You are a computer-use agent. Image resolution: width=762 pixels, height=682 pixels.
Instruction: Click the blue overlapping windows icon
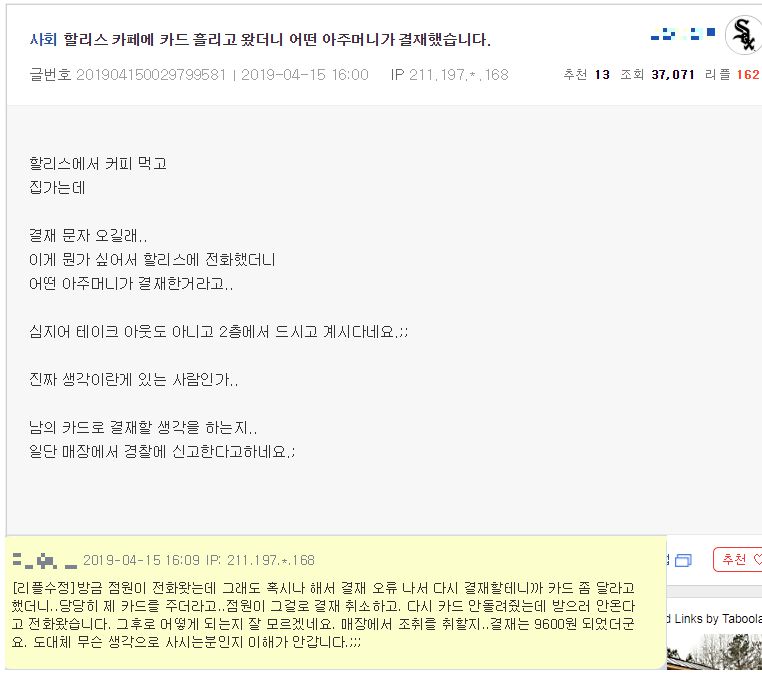coord(683,560)
